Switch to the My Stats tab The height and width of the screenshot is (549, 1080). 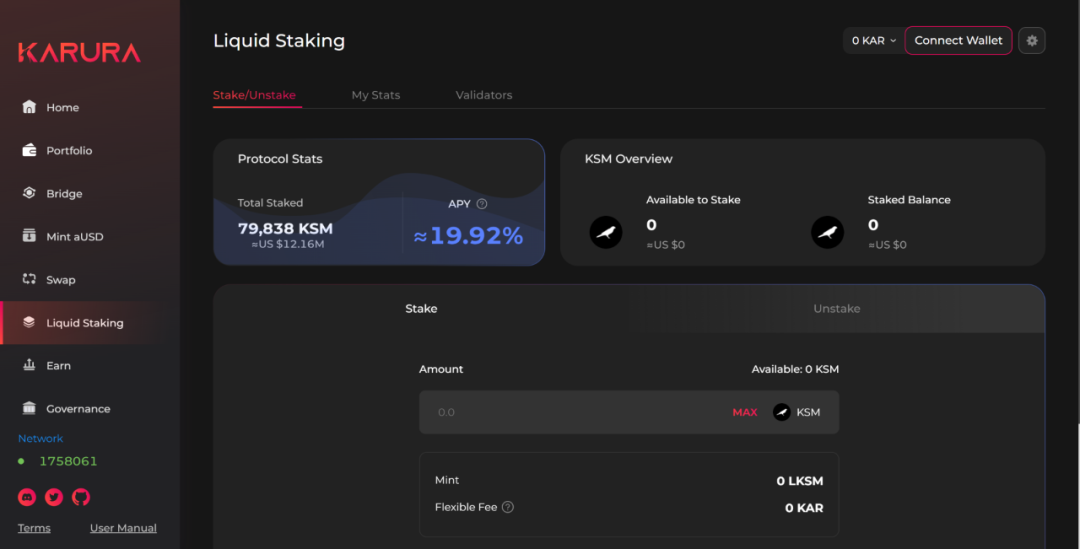click(375, 95)
